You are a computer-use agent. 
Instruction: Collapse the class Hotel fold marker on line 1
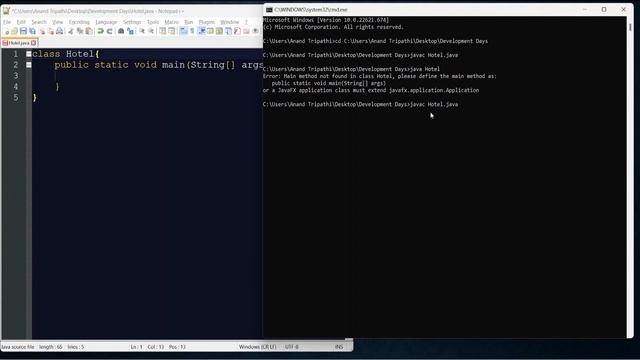click(x=29, y=54)
